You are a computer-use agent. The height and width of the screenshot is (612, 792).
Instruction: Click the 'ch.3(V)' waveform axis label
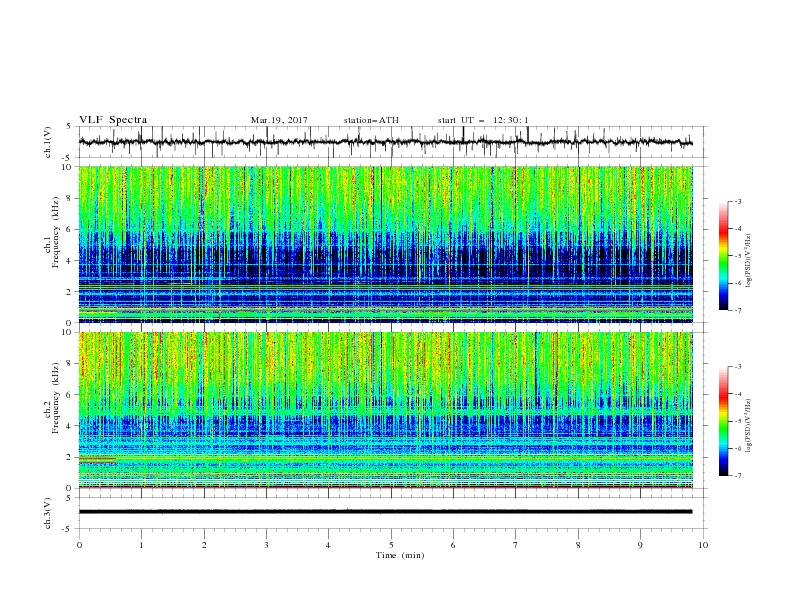click(48, 513)
